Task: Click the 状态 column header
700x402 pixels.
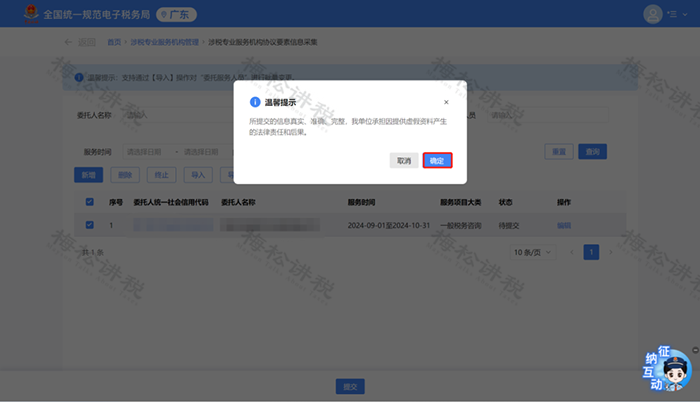Action: (505, 202)
